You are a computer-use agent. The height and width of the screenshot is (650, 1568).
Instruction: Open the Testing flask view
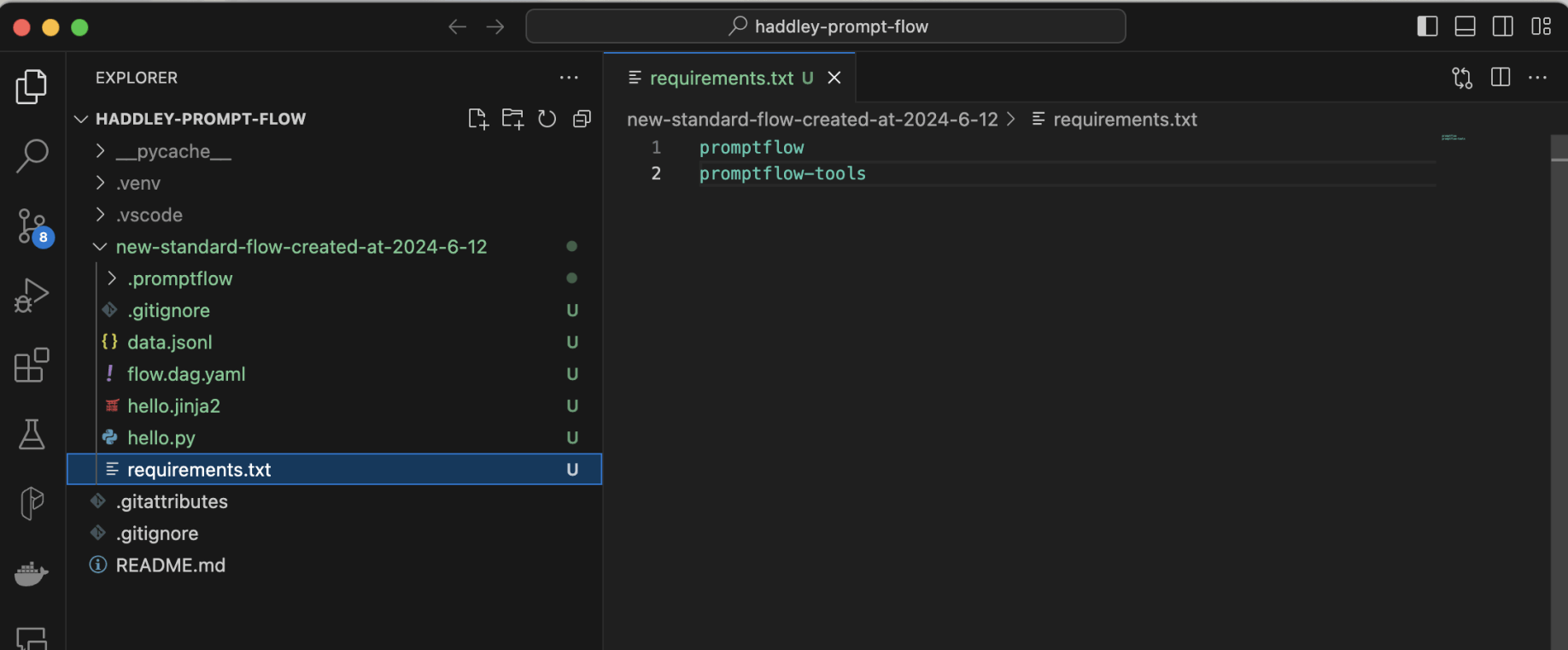32,434
